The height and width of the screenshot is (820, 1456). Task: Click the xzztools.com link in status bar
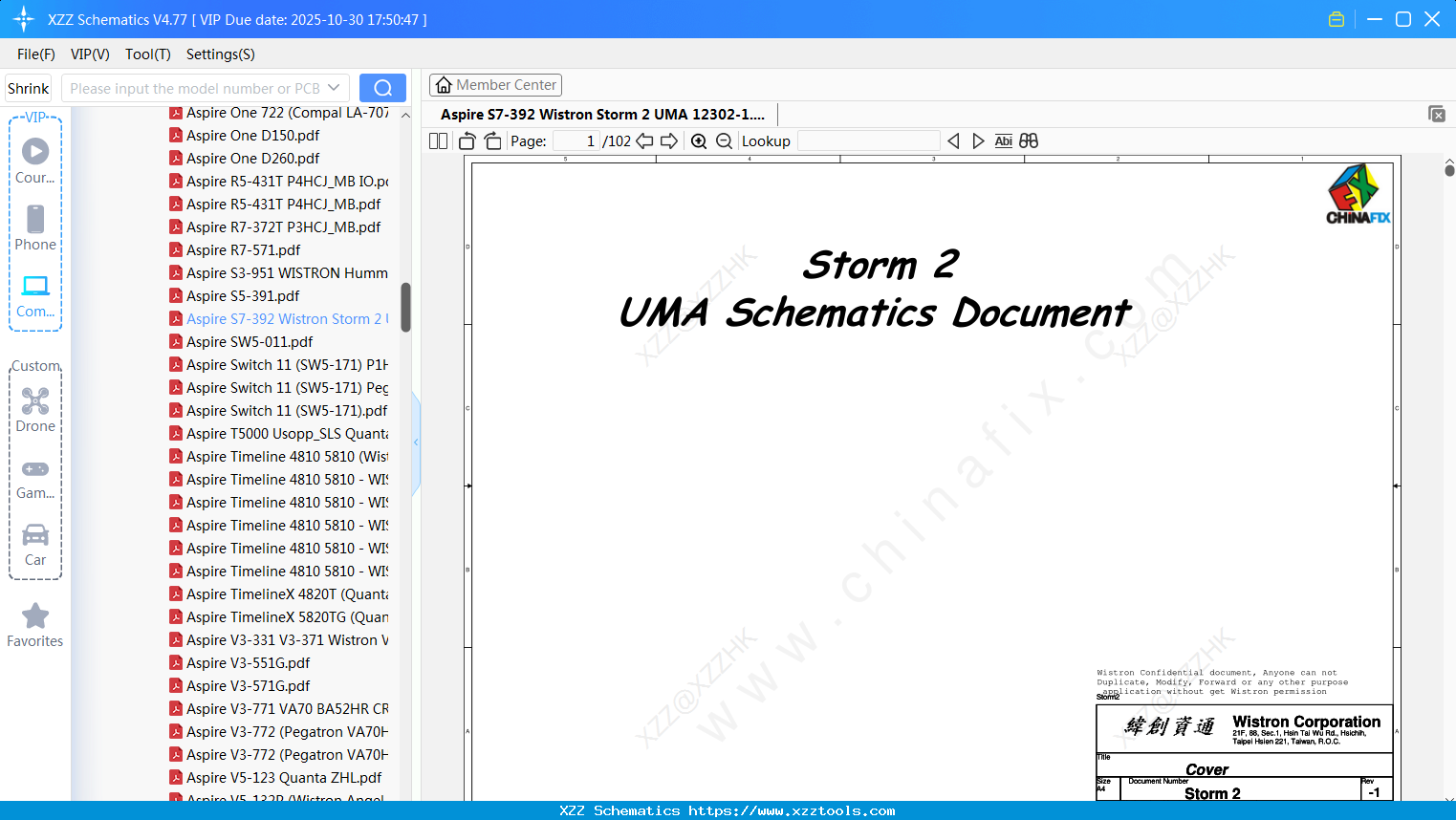[792, 810]
